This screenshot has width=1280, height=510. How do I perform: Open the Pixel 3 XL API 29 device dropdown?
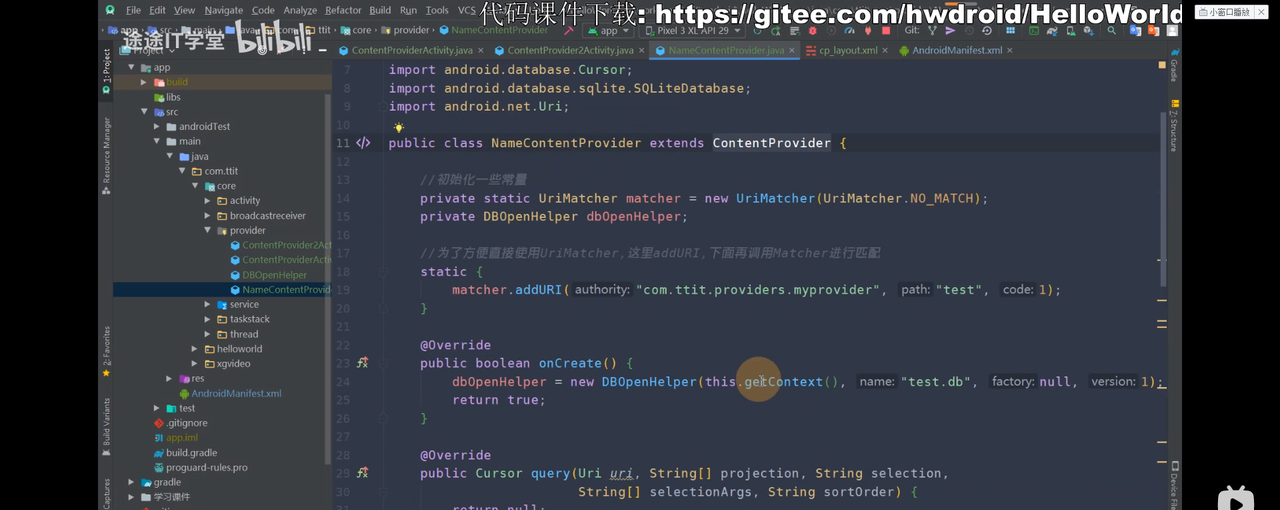tap(692, 30)
